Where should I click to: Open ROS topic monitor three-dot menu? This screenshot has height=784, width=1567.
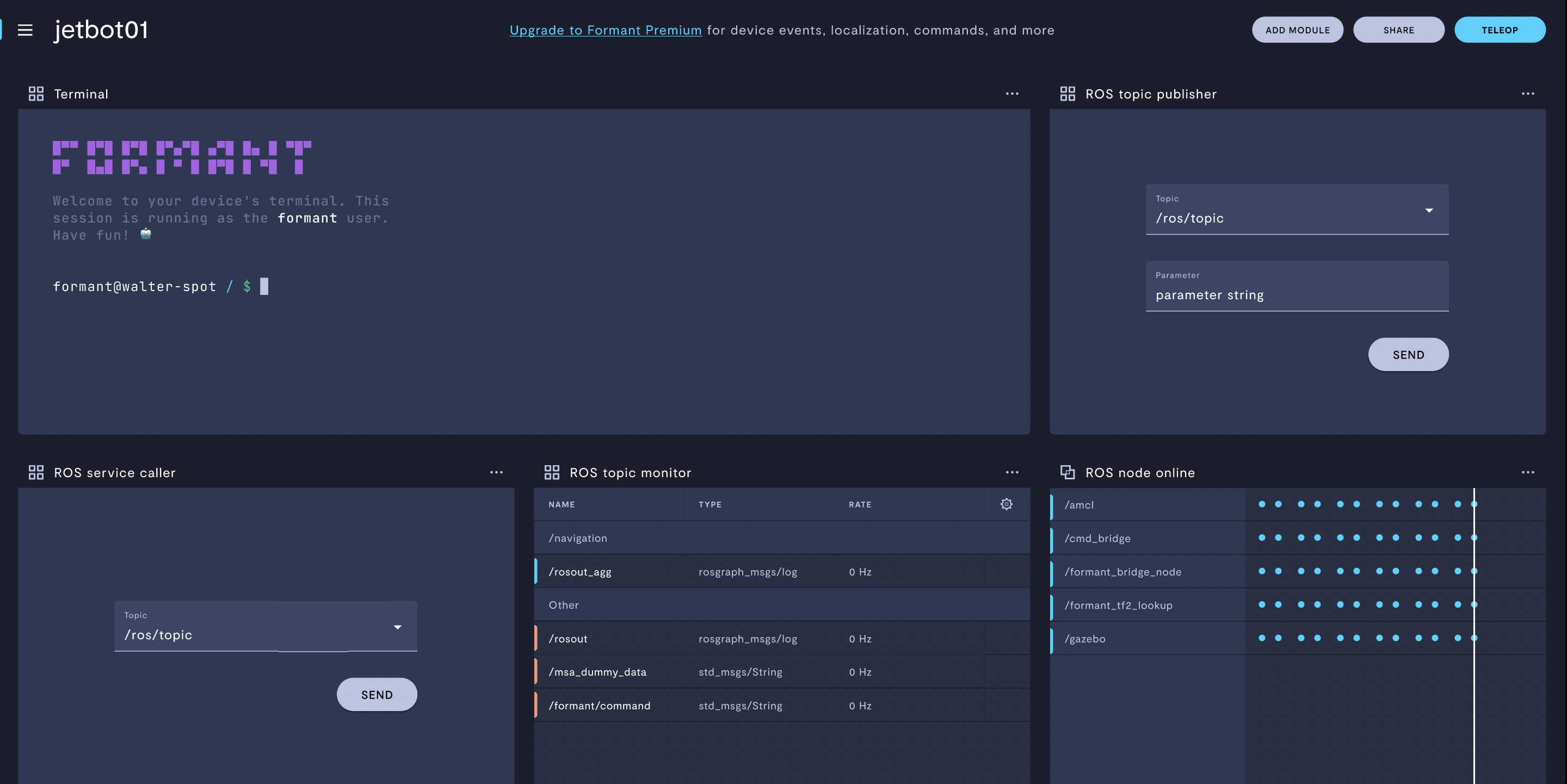click(1011, 472)
